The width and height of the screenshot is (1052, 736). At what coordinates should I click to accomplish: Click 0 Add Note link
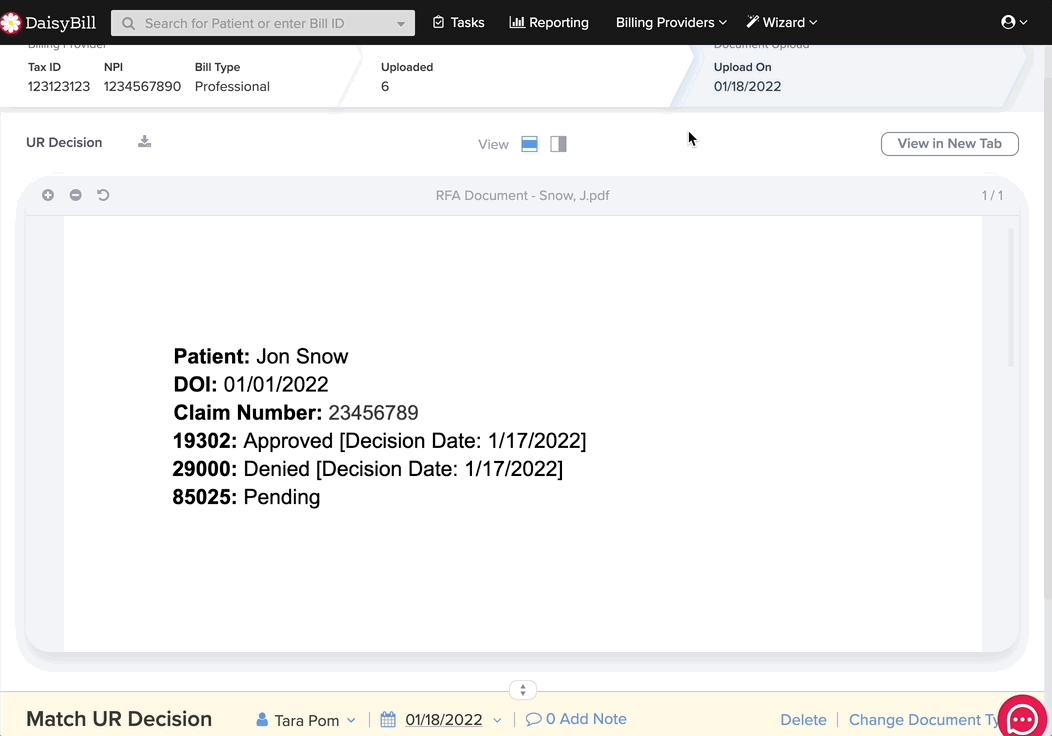pyautogui.click(x=576, y=719)
